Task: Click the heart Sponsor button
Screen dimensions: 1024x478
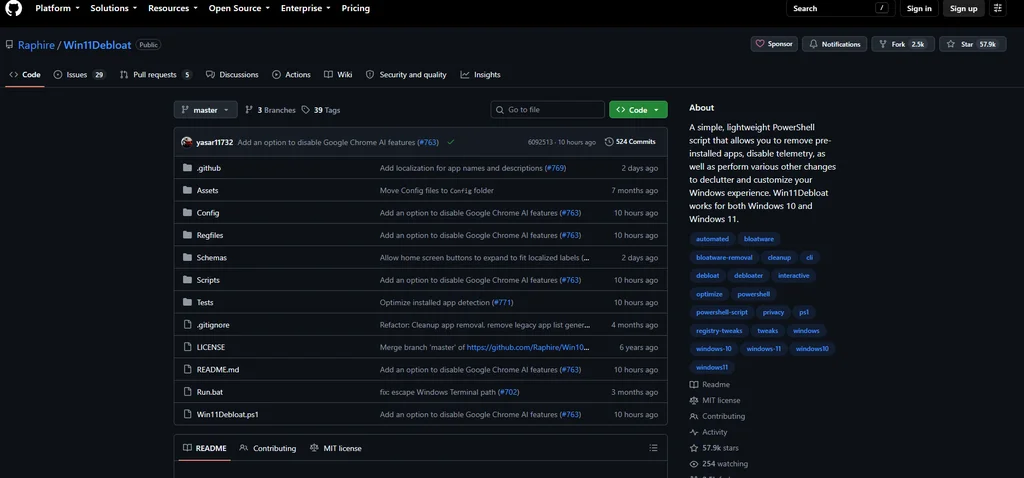Action: (774, 44)
